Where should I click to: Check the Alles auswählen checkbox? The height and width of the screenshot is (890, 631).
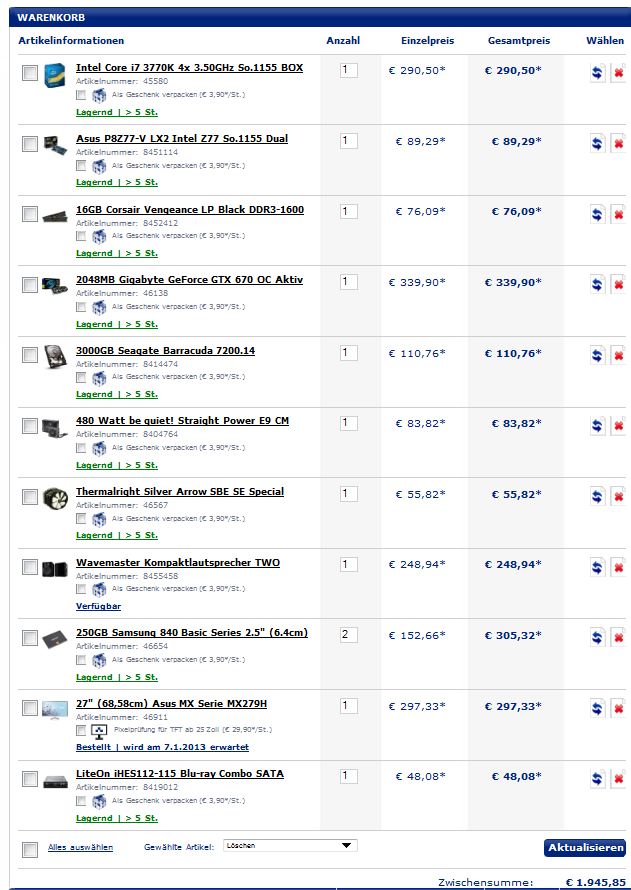pyautogui.click(x=30, y=850)
